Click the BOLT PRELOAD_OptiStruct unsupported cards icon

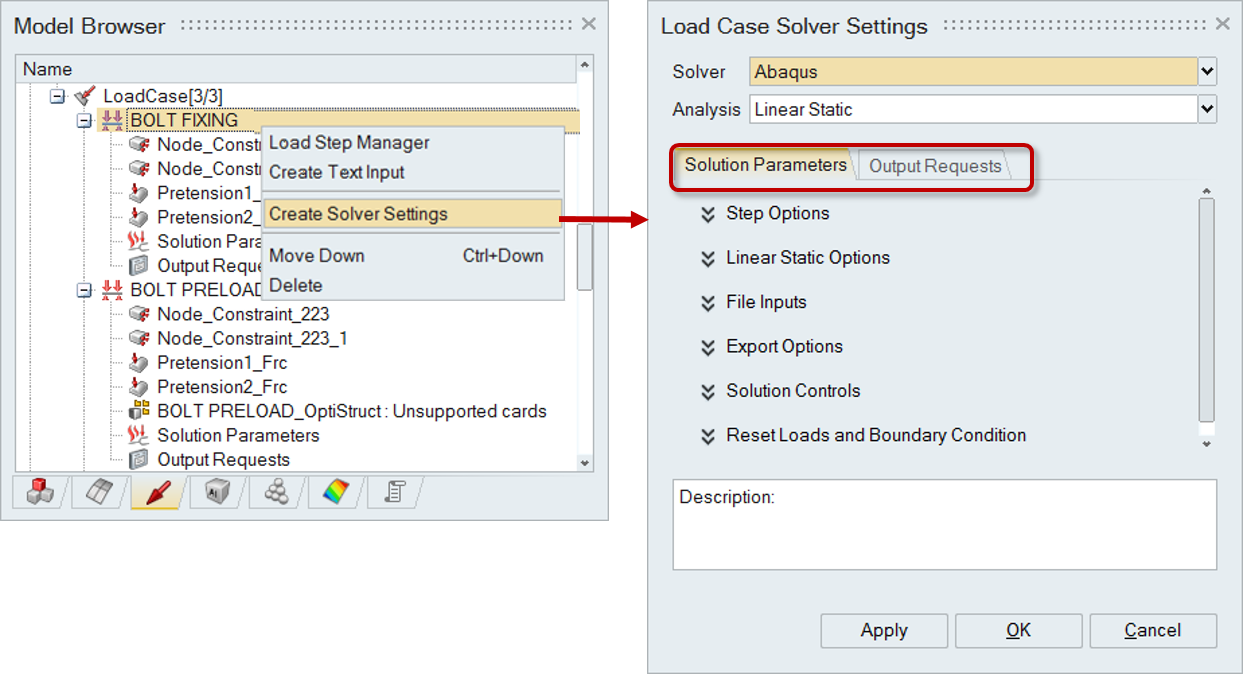pos(139,411)
